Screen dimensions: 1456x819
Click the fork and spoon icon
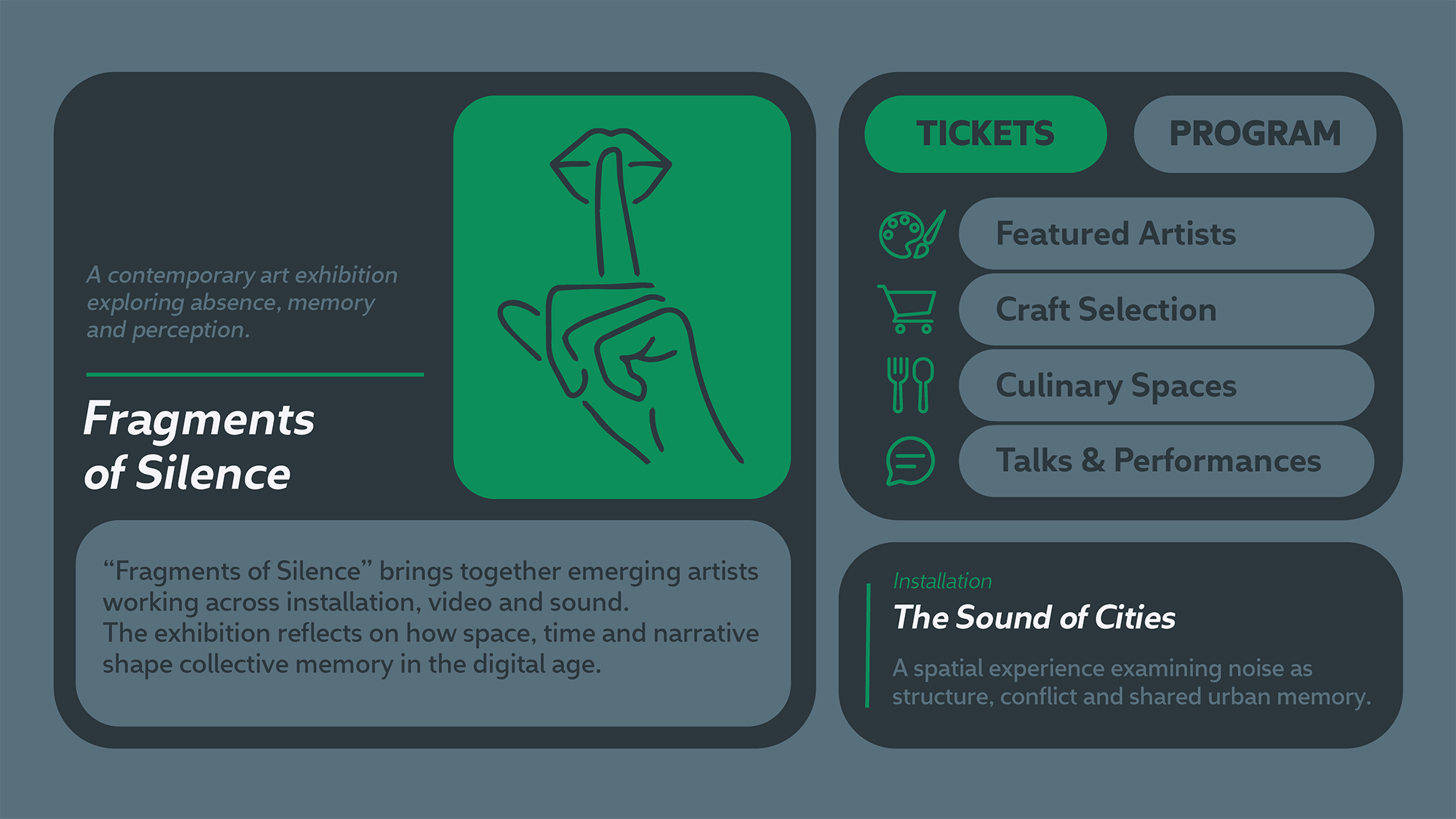(x=909, y=385)
